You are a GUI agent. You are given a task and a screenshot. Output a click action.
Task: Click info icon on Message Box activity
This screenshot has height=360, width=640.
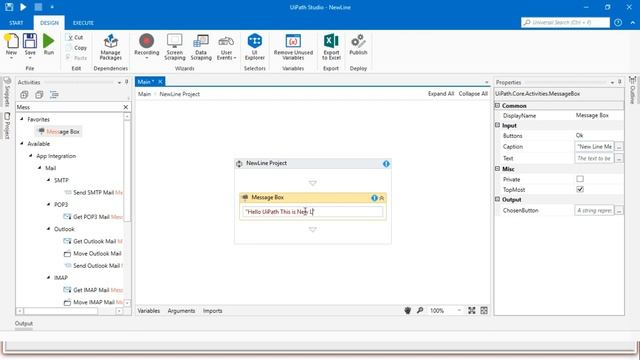click(374, 198)
